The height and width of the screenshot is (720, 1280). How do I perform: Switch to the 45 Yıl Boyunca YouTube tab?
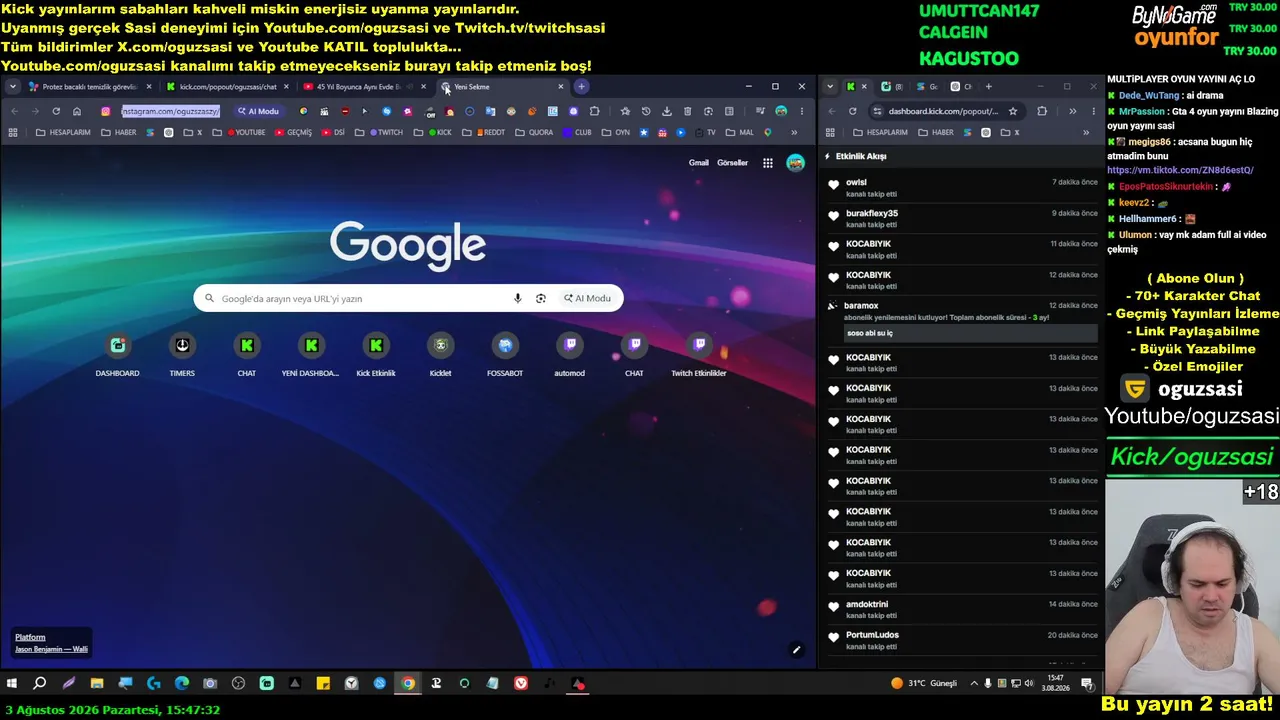(x=365, y=87)
